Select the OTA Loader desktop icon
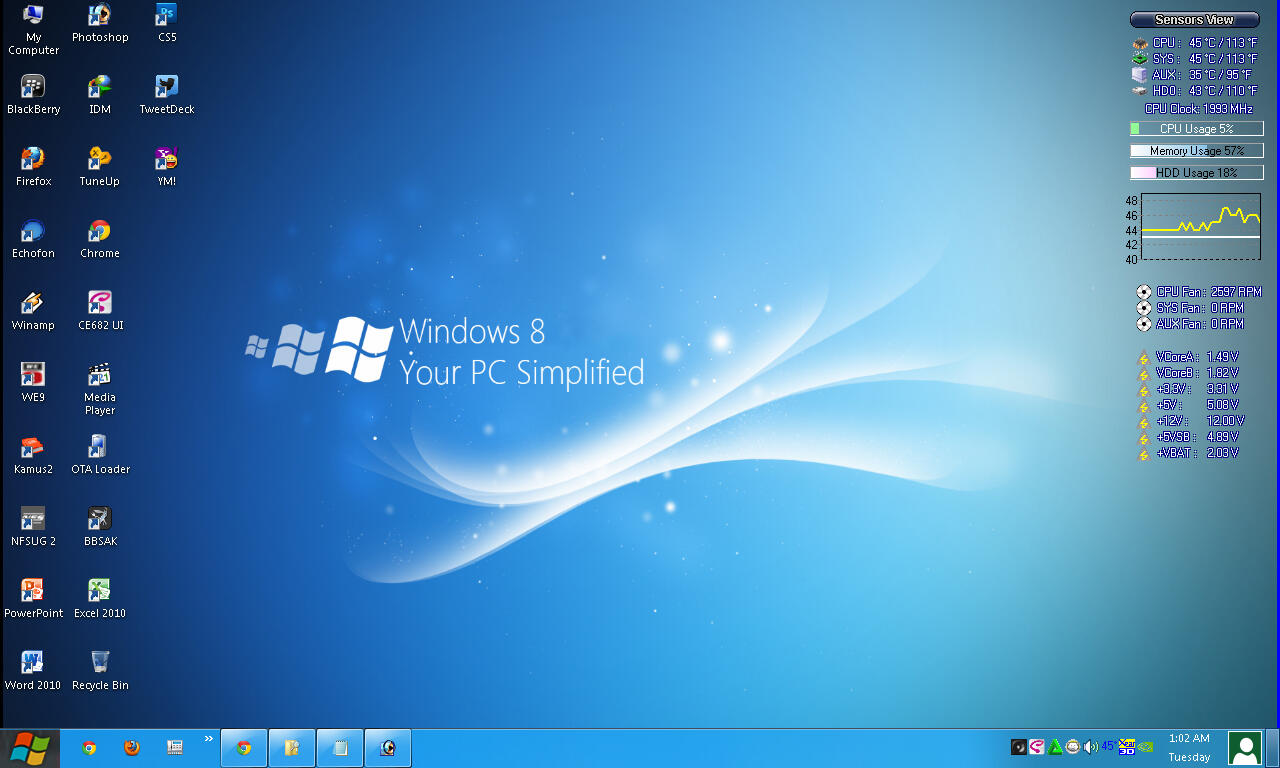1280x768 pixels. tap(100, 455)
